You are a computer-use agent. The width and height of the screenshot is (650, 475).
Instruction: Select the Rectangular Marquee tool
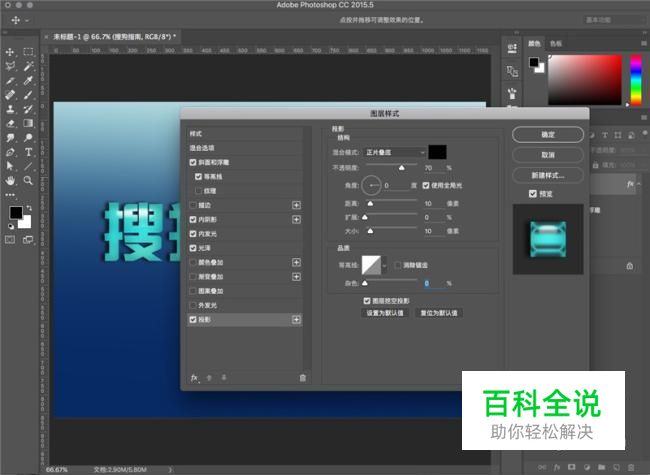click(x=28, y=52)
